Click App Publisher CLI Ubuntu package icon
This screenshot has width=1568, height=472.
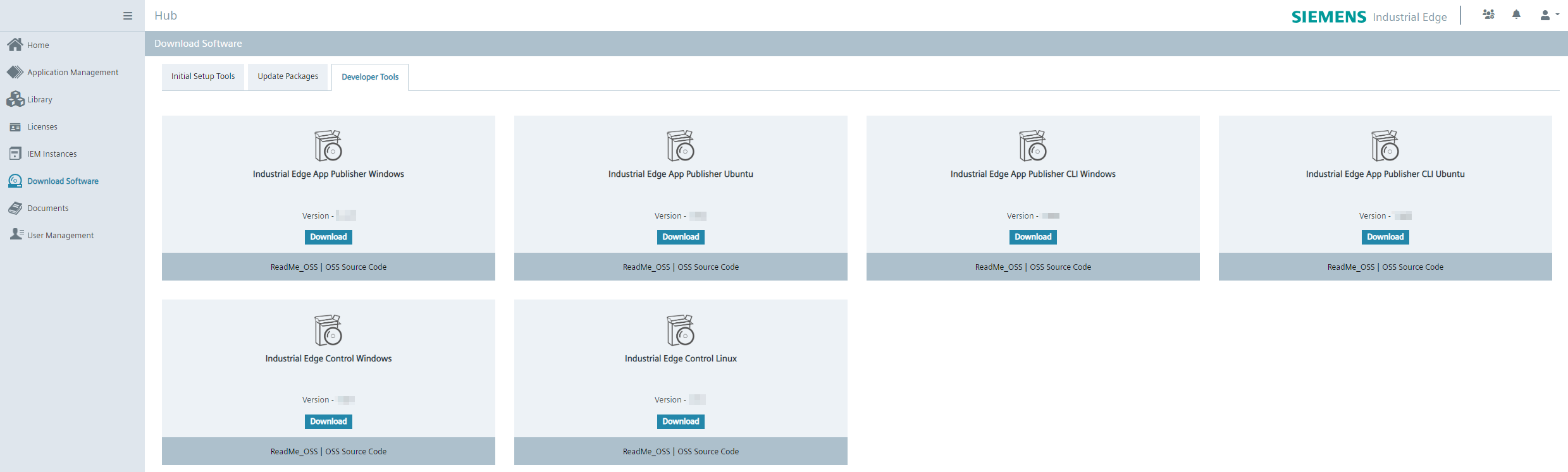pos(1385,146)
